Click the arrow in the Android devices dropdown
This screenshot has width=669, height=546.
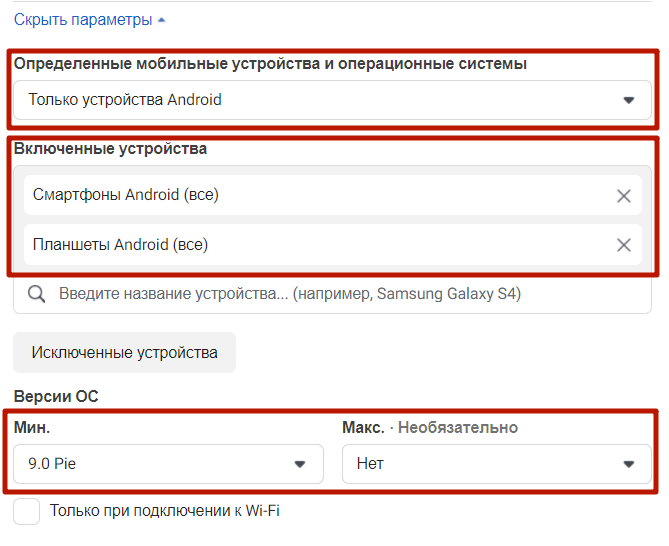[x=628, y=100]
